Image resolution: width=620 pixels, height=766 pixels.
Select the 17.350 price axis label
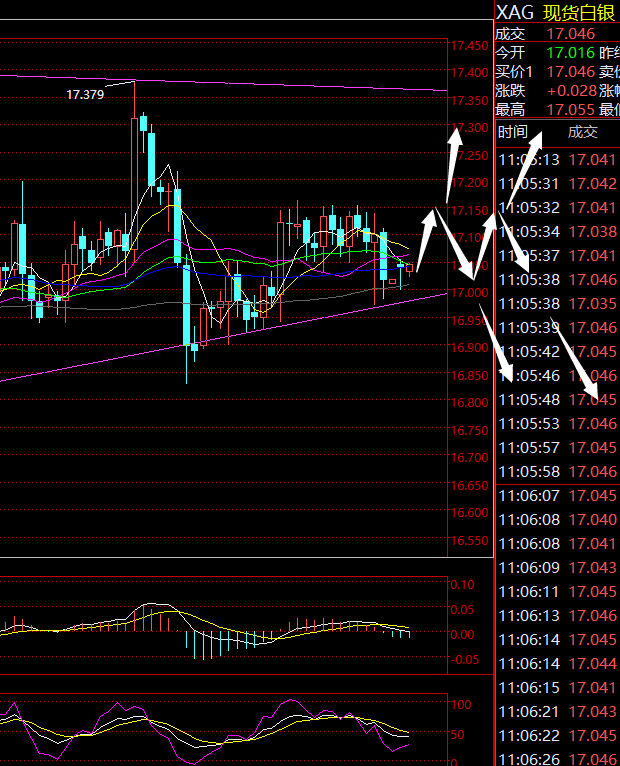tap(469, 101)
